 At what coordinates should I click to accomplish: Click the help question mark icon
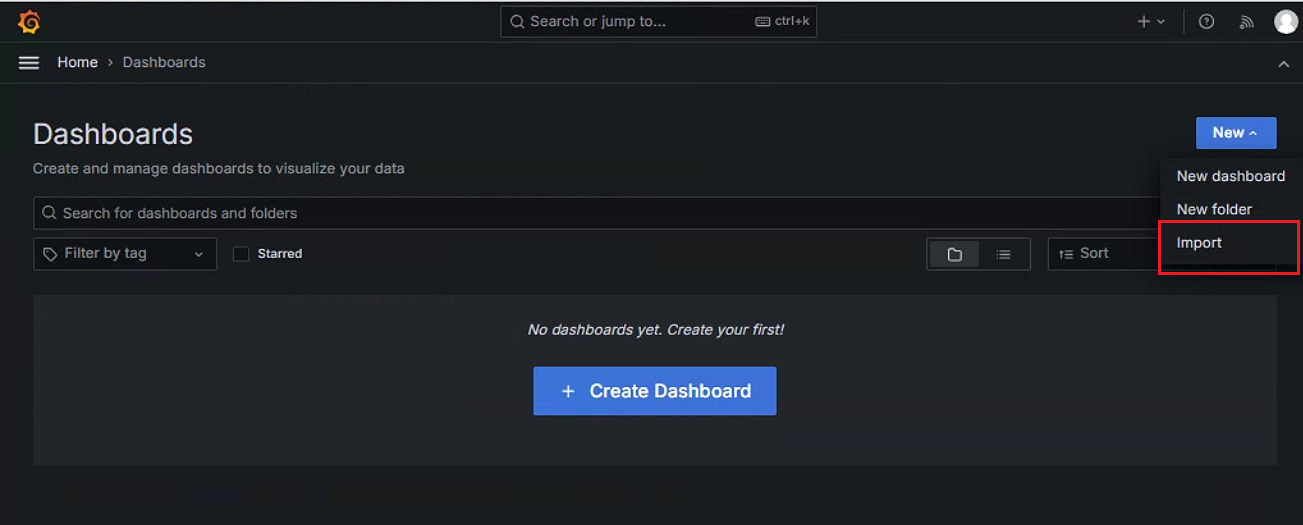tap(1207, 21)
